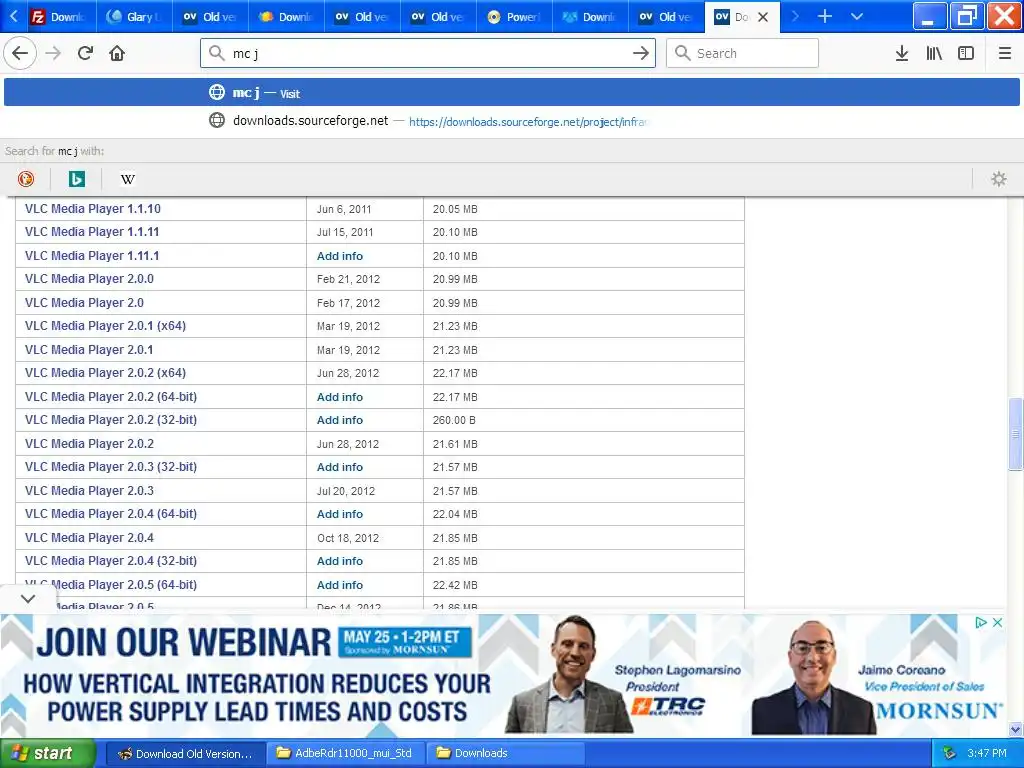Click the go arrow in the address bar
Viewport: 1024px width, 768px height.
click(641, 53)
